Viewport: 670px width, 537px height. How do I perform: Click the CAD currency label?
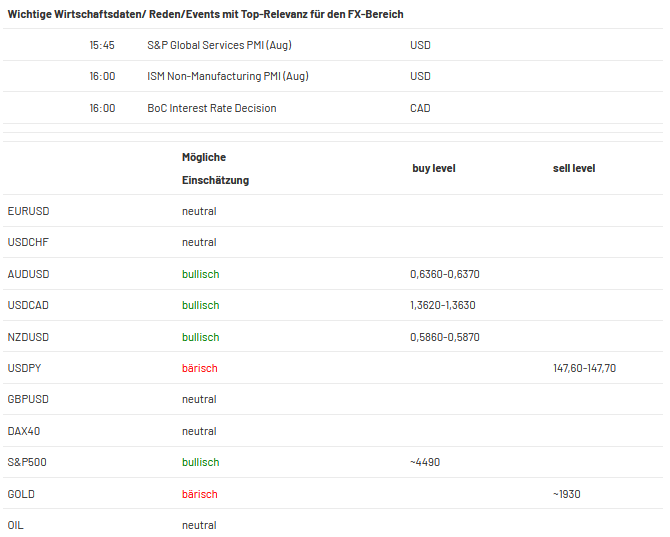(x=420, y=108)
